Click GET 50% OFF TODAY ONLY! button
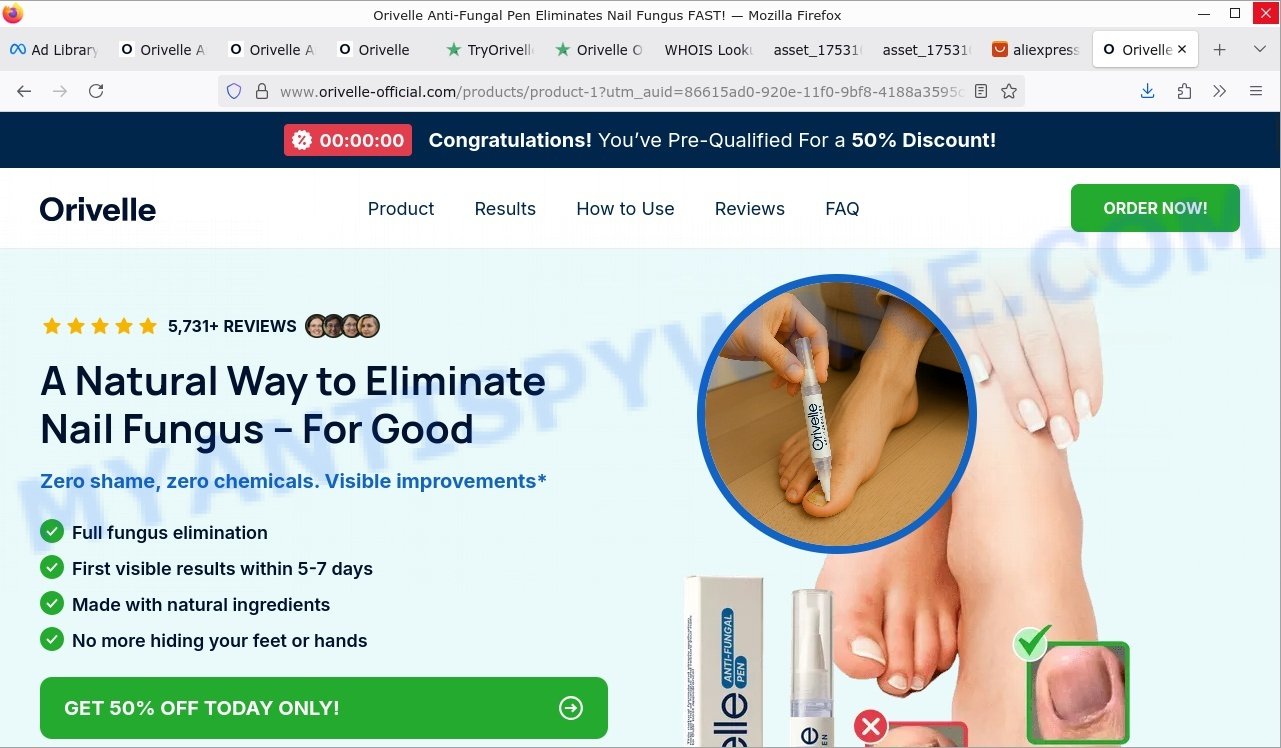1281x748 pixels. click(x=324, y=708)
